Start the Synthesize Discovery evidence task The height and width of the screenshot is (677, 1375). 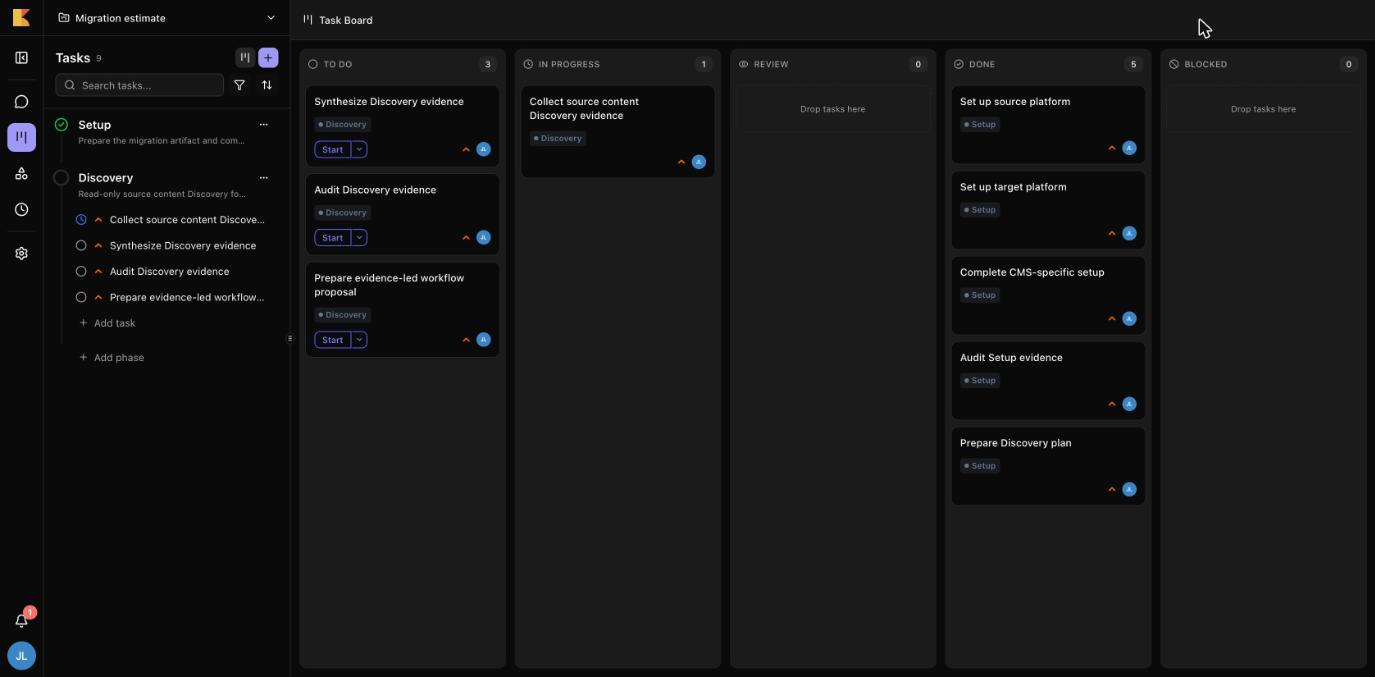[x=333, y=149]
